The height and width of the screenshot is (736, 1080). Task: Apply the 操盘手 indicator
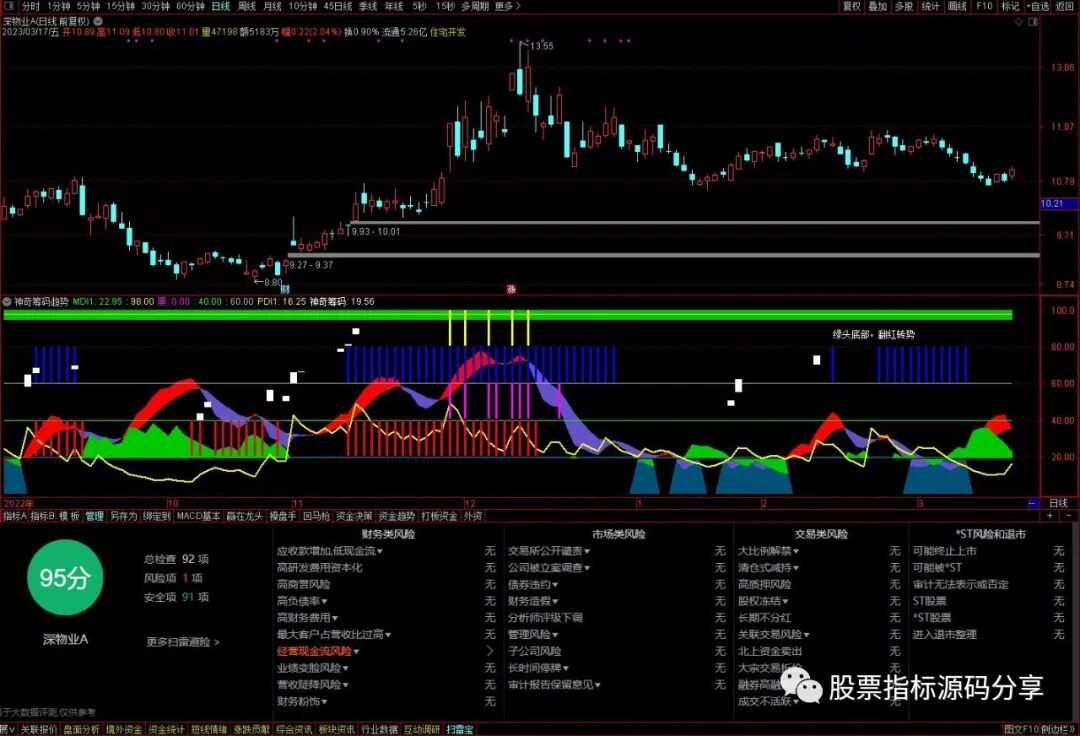tap(282, 516)
